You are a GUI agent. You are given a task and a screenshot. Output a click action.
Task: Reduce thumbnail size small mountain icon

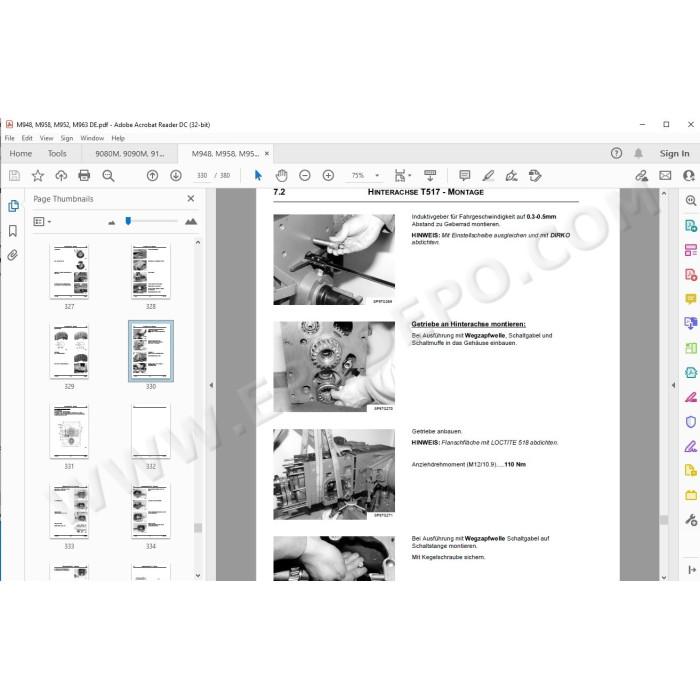(x=112, y=222)
